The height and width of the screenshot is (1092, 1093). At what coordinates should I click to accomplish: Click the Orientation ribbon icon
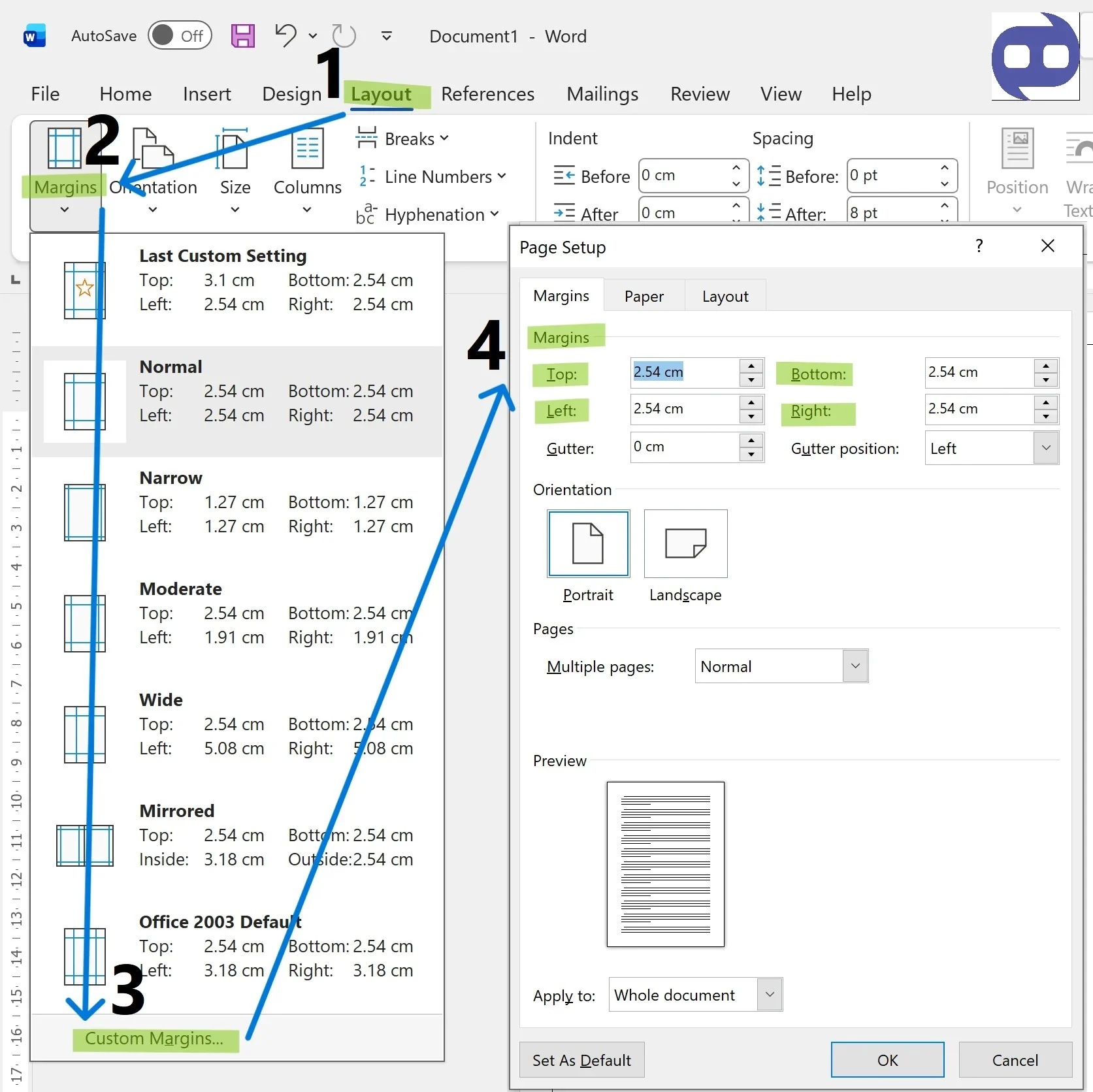(x=153, y=148)
